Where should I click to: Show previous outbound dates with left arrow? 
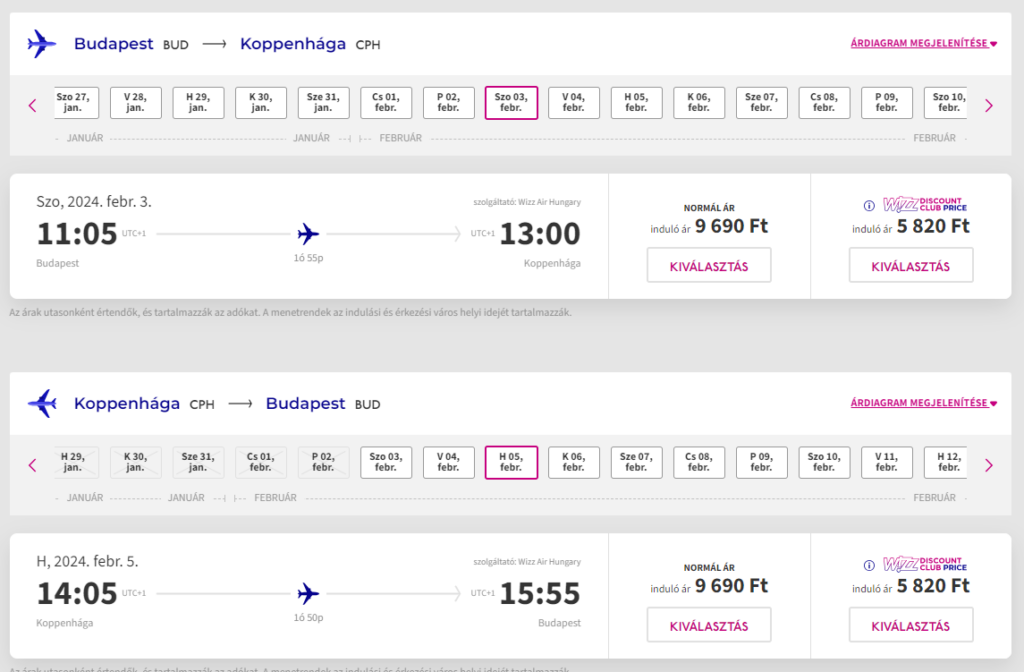(32, 104)
